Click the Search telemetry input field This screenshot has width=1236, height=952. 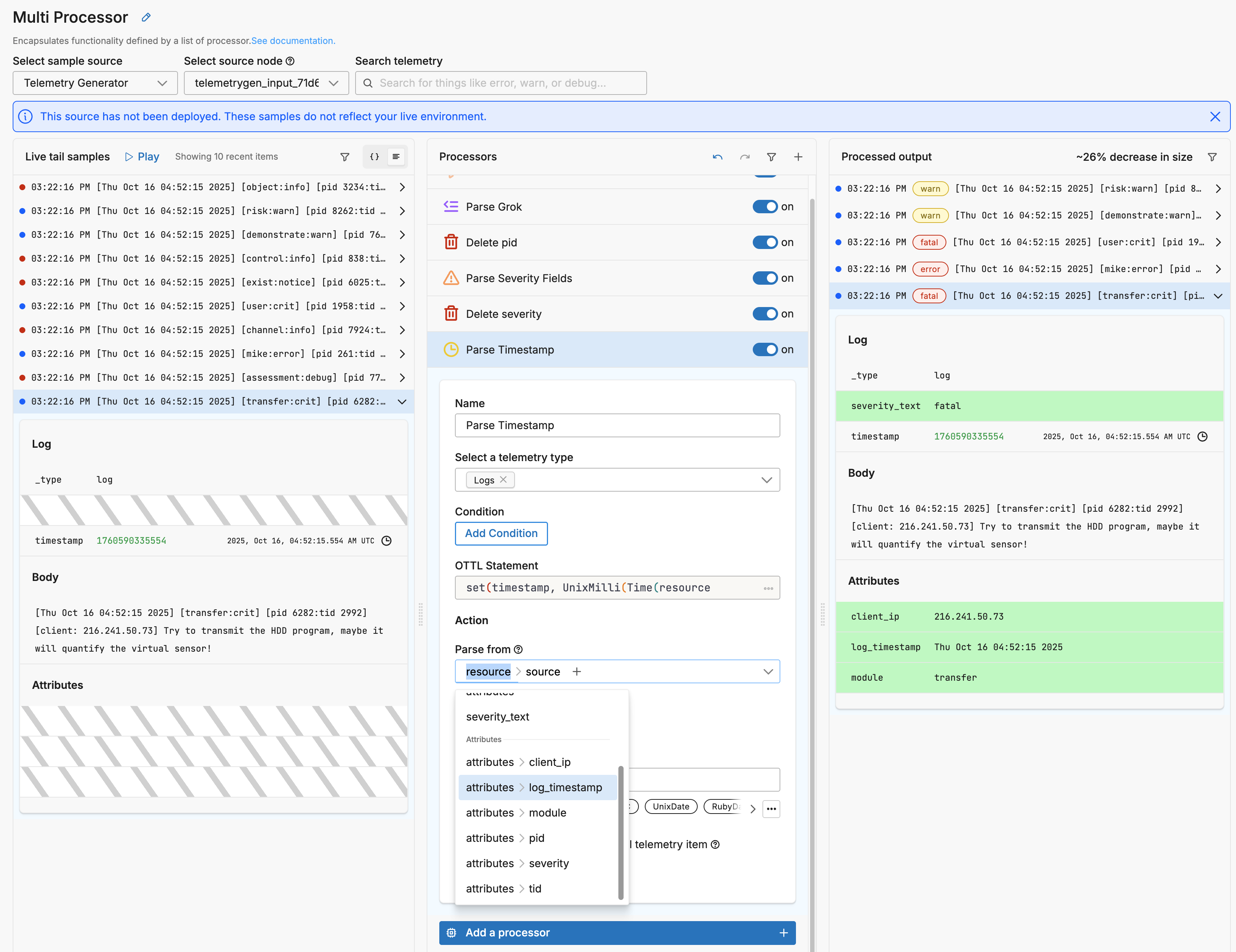(501, 83)
